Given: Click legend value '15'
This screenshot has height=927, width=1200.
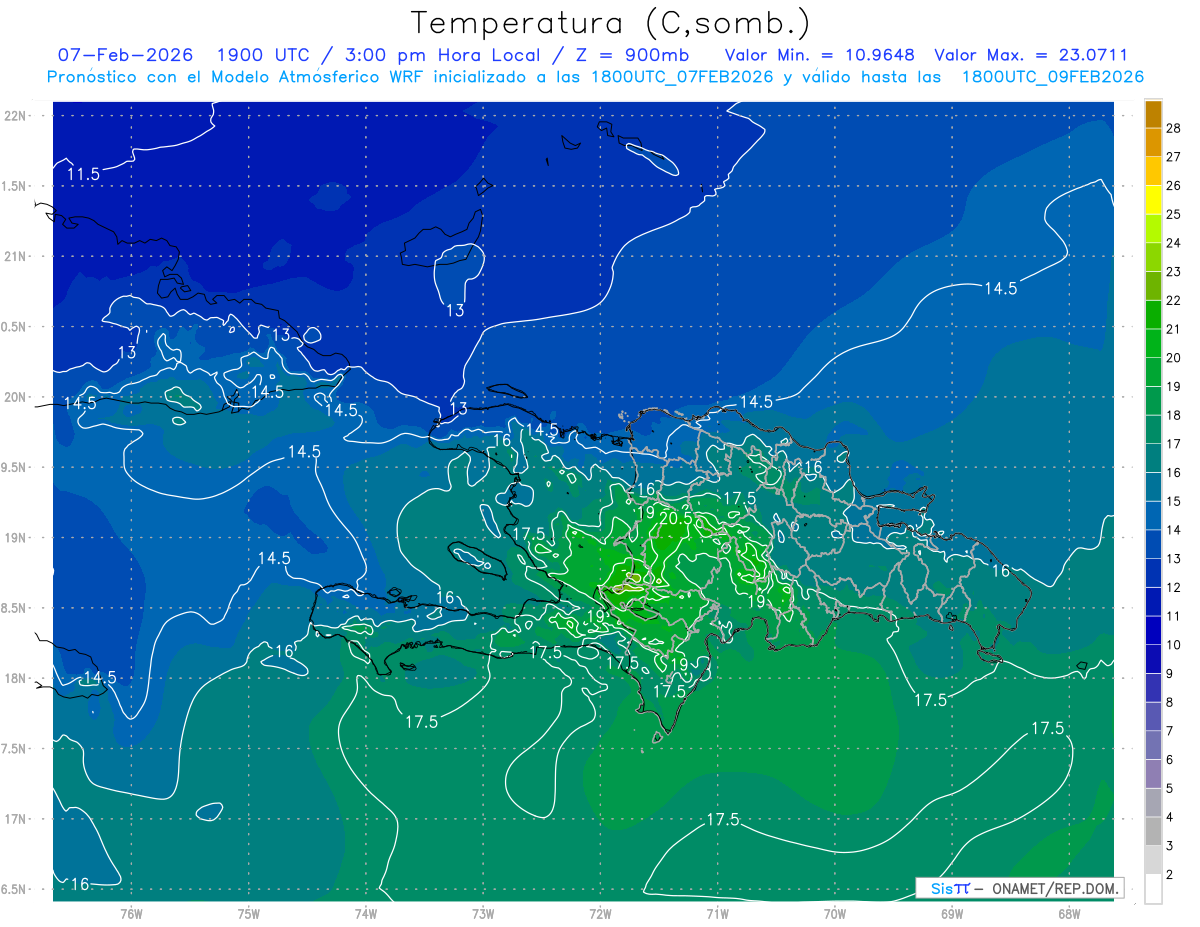Looking at the screenshot, I should click(1174, 501).
